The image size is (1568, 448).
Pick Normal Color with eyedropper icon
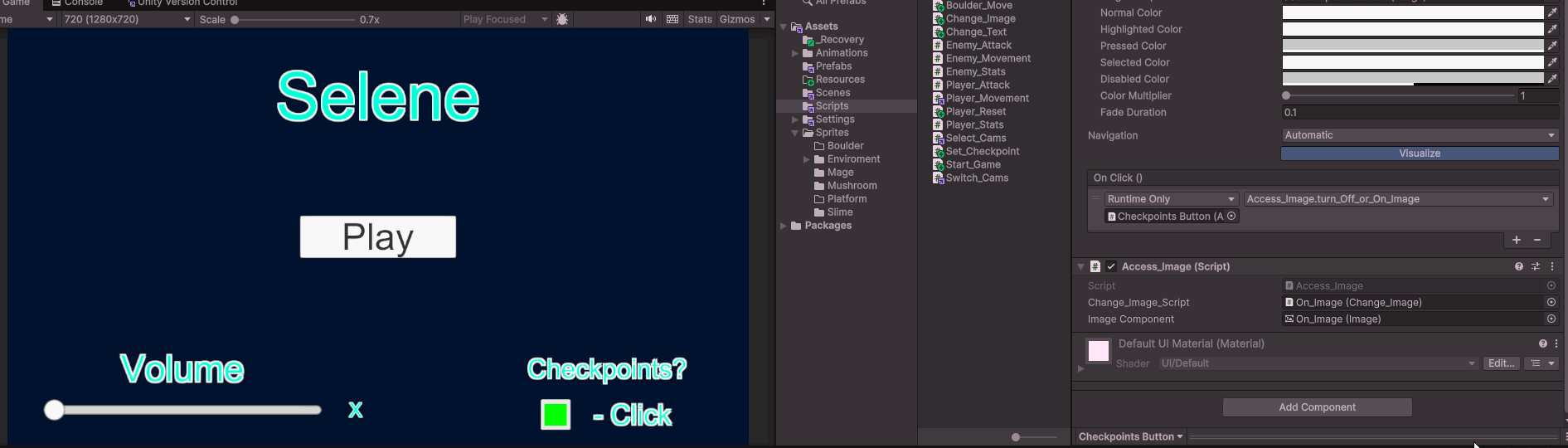tap(1552, 12)
